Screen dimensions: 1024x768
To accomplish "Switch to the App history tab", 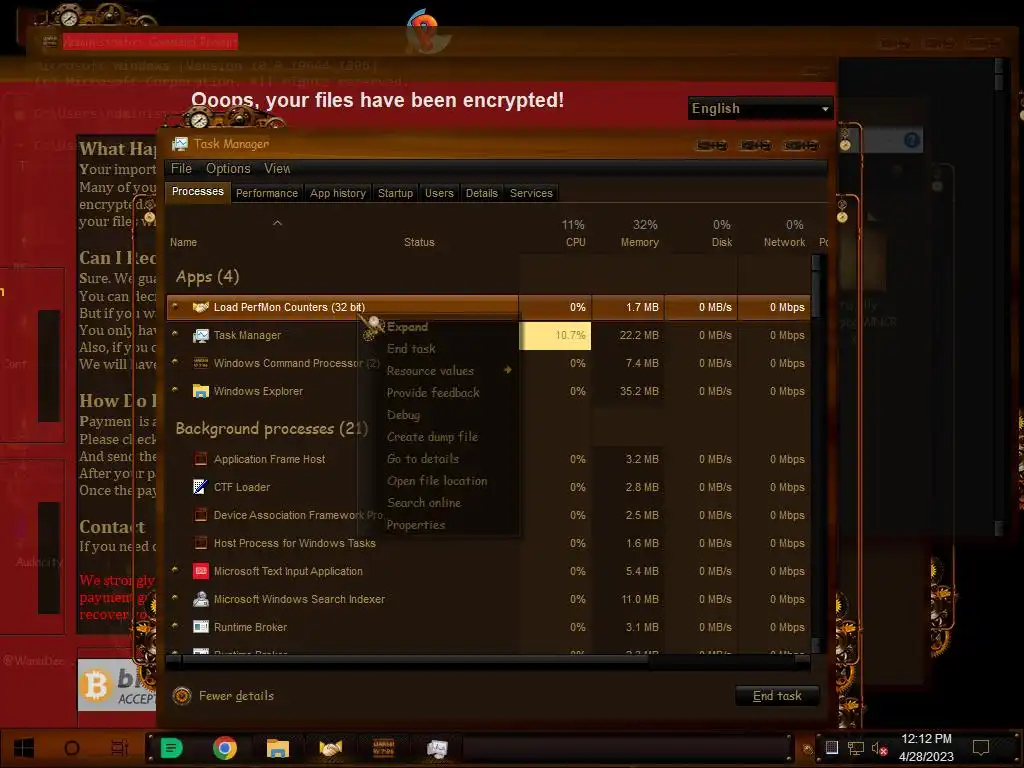I will coord(338,193).
